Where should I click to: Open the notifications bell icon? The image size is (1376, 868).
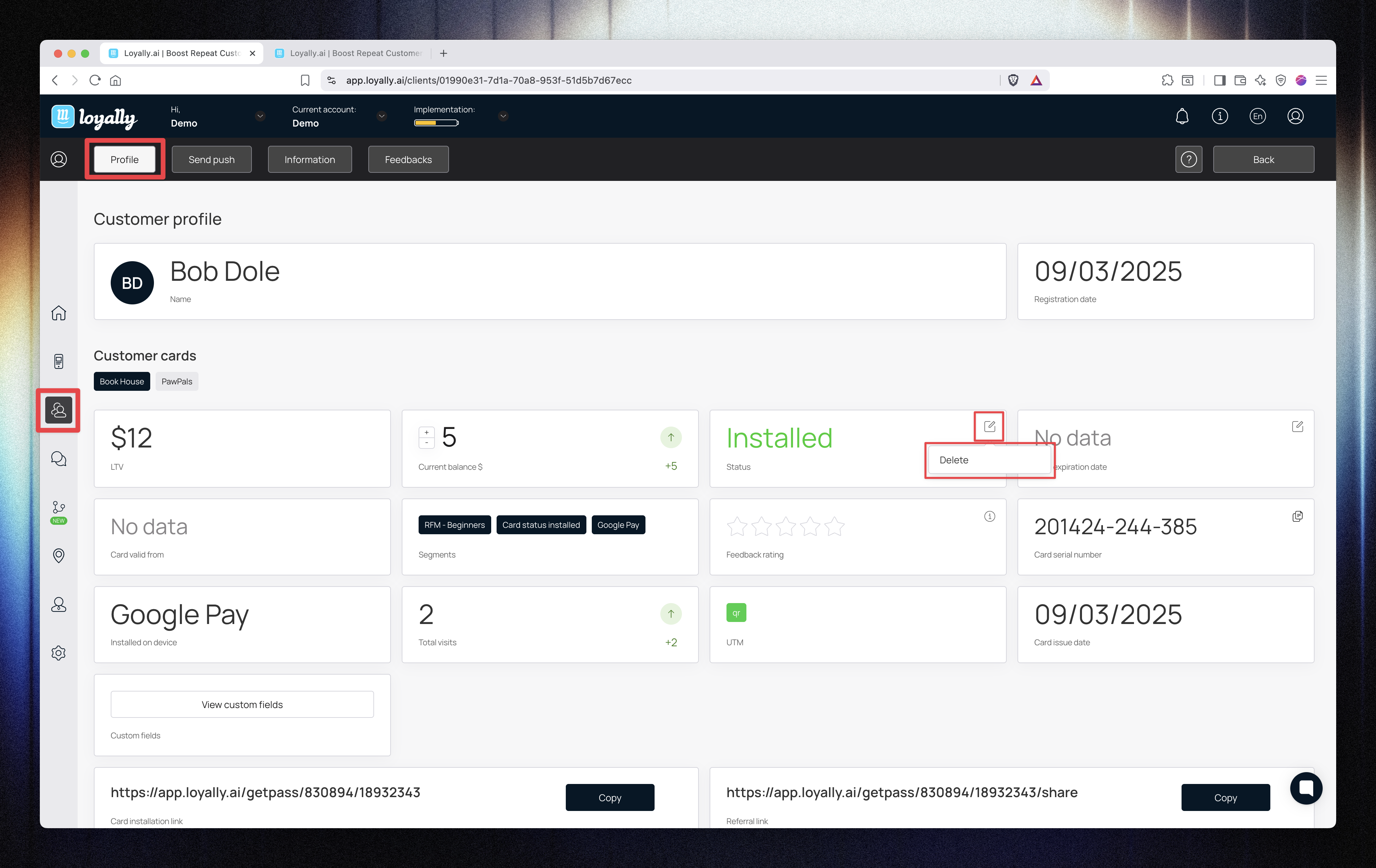1182,116
